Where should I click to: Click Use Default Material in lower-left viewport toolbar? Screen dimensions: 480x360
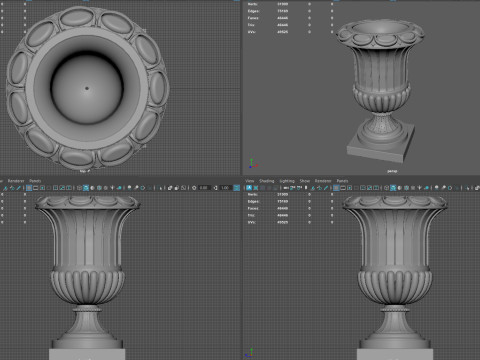coord(92,188)
